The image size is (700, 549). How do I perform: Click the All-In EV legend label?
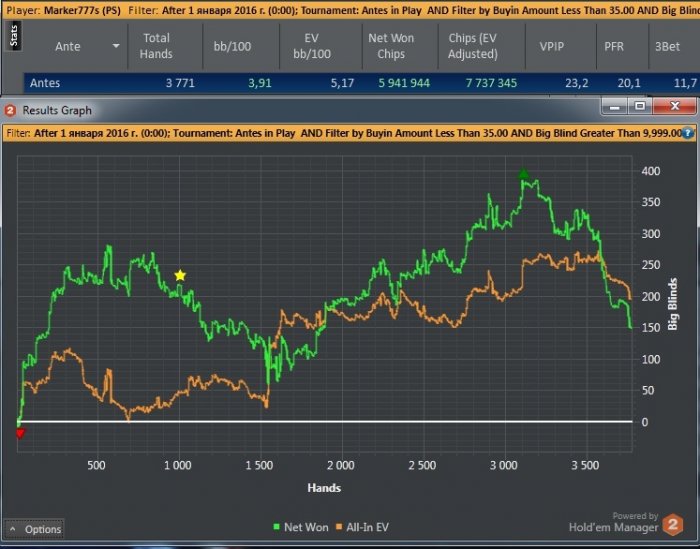point(367,527)
